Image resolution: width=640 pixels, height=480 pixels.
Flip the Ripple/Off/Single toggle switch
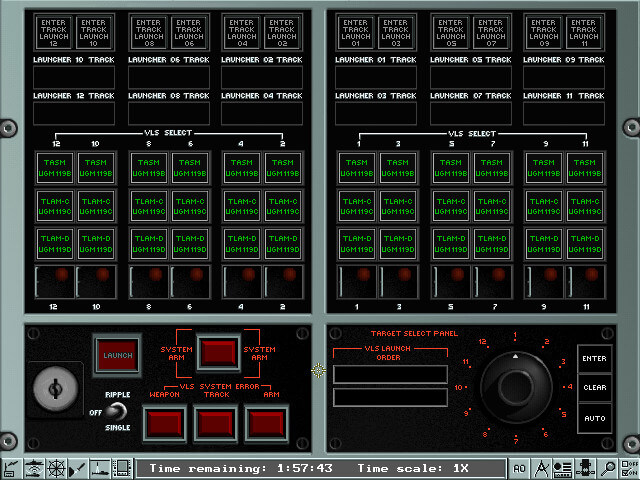[116, 411]
